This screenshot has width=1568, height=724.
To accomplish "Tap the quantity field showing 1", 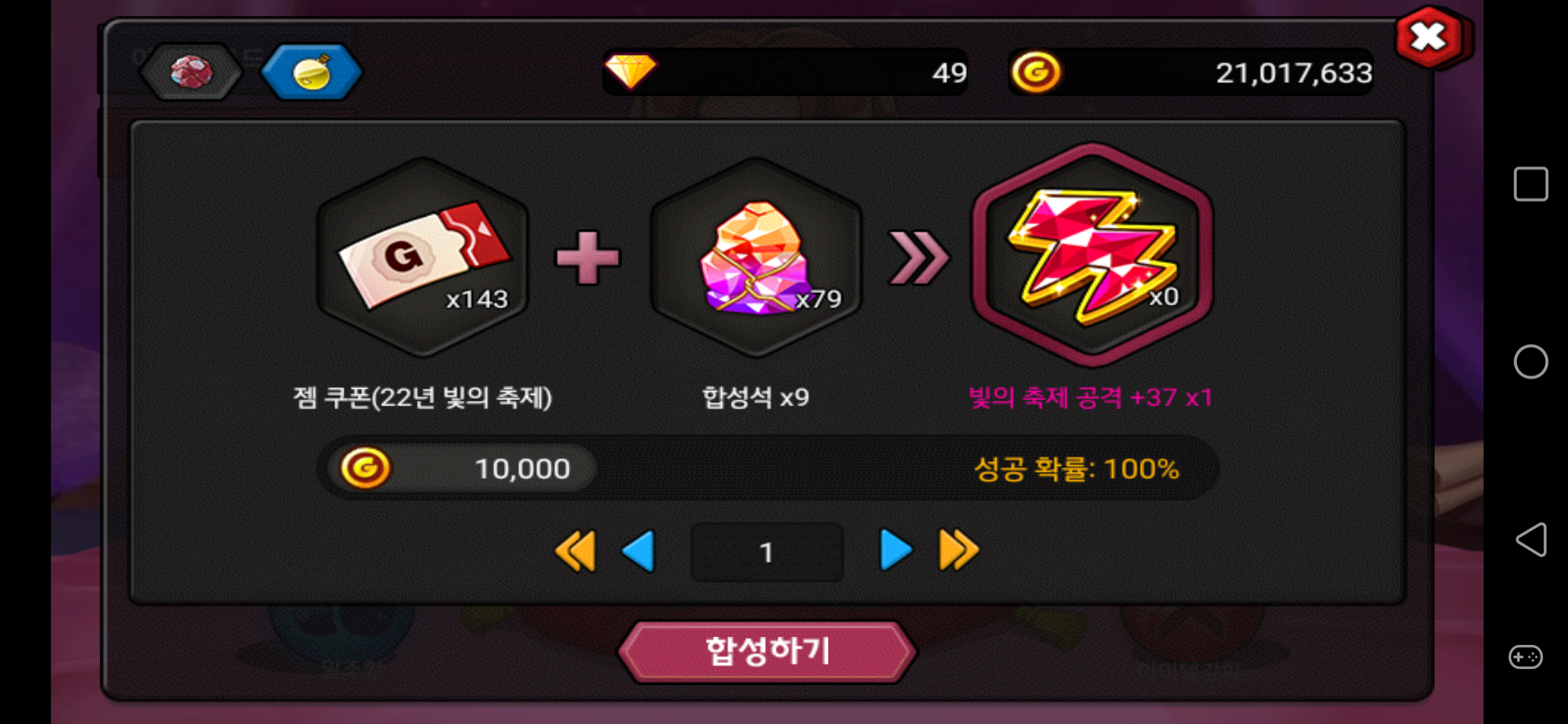I will point(767,552).
